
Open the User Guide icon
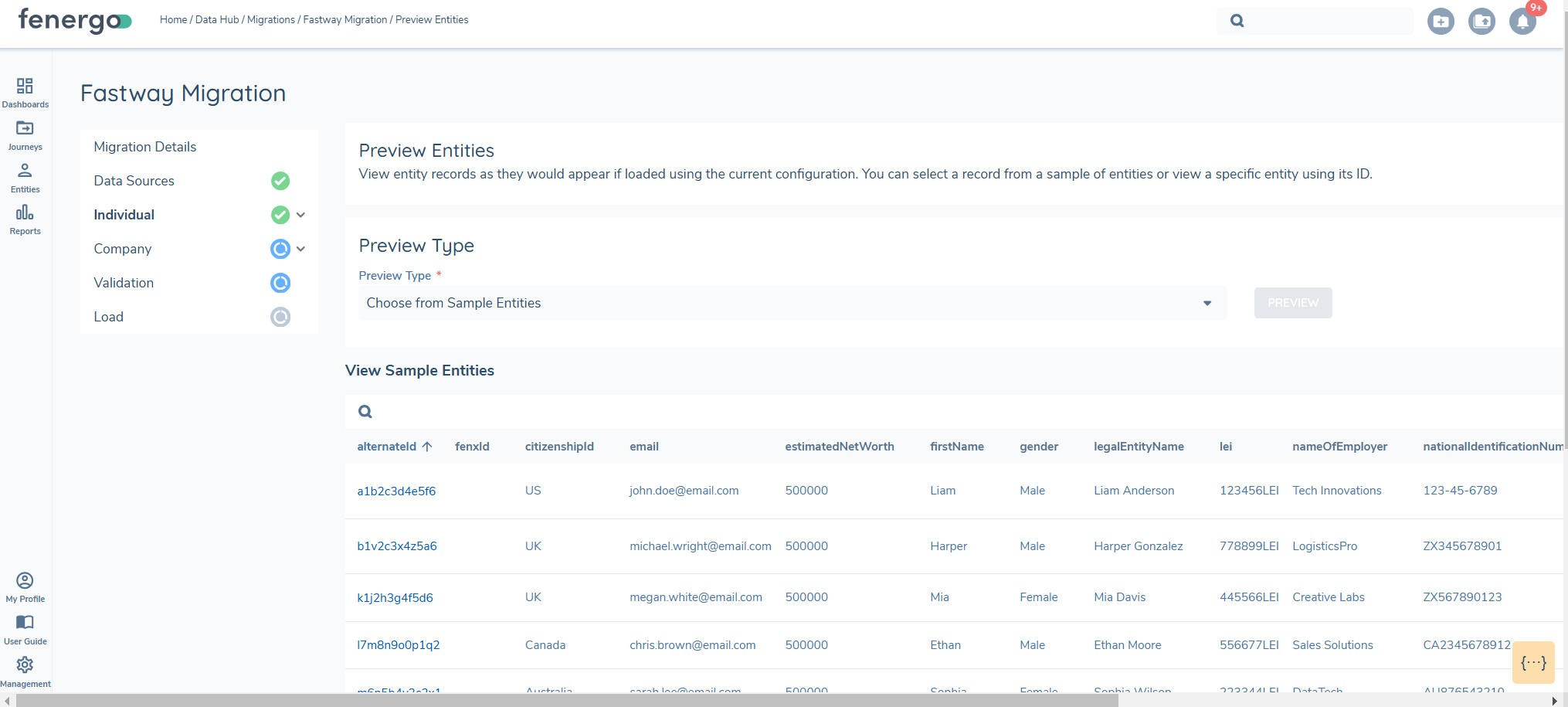click(25, 623)
